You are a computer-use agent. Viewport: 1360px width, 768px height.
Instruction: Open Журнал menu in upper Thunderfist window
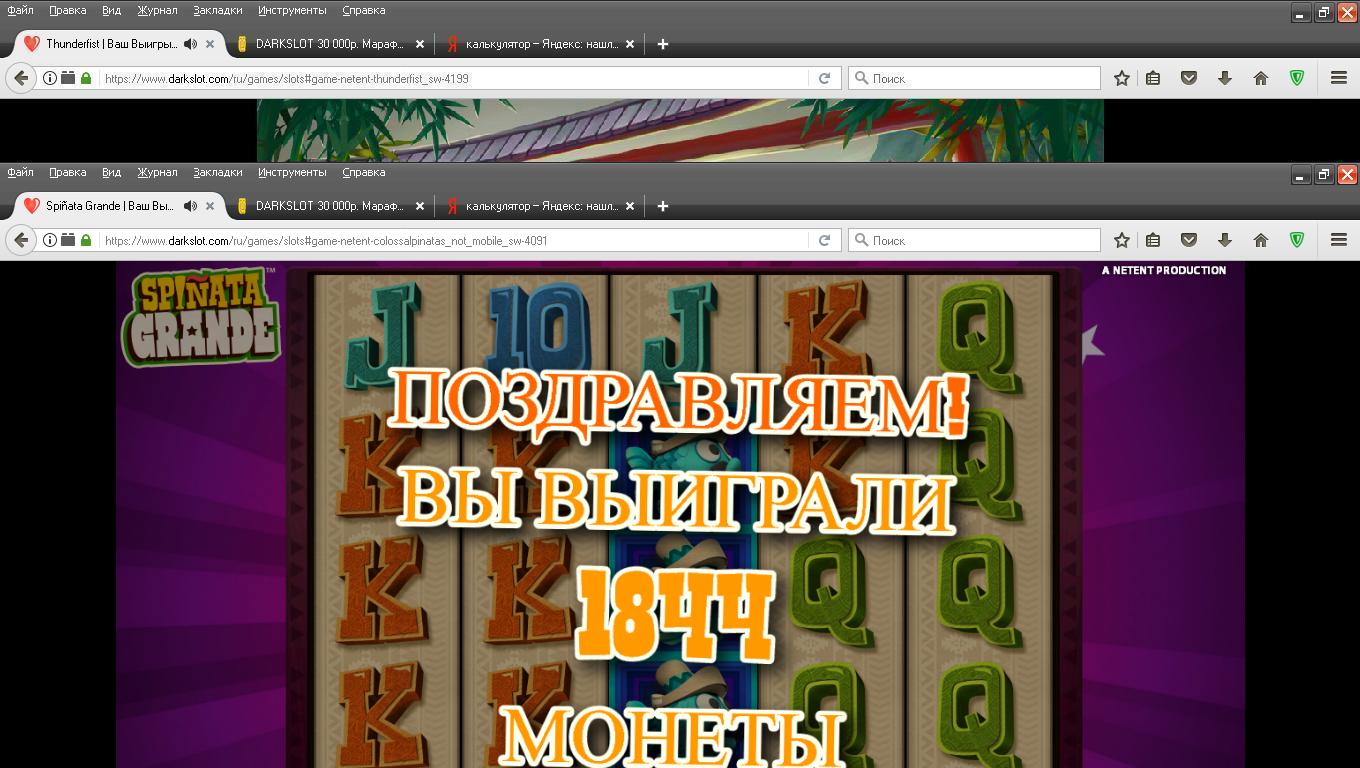(x=157, y=10)
